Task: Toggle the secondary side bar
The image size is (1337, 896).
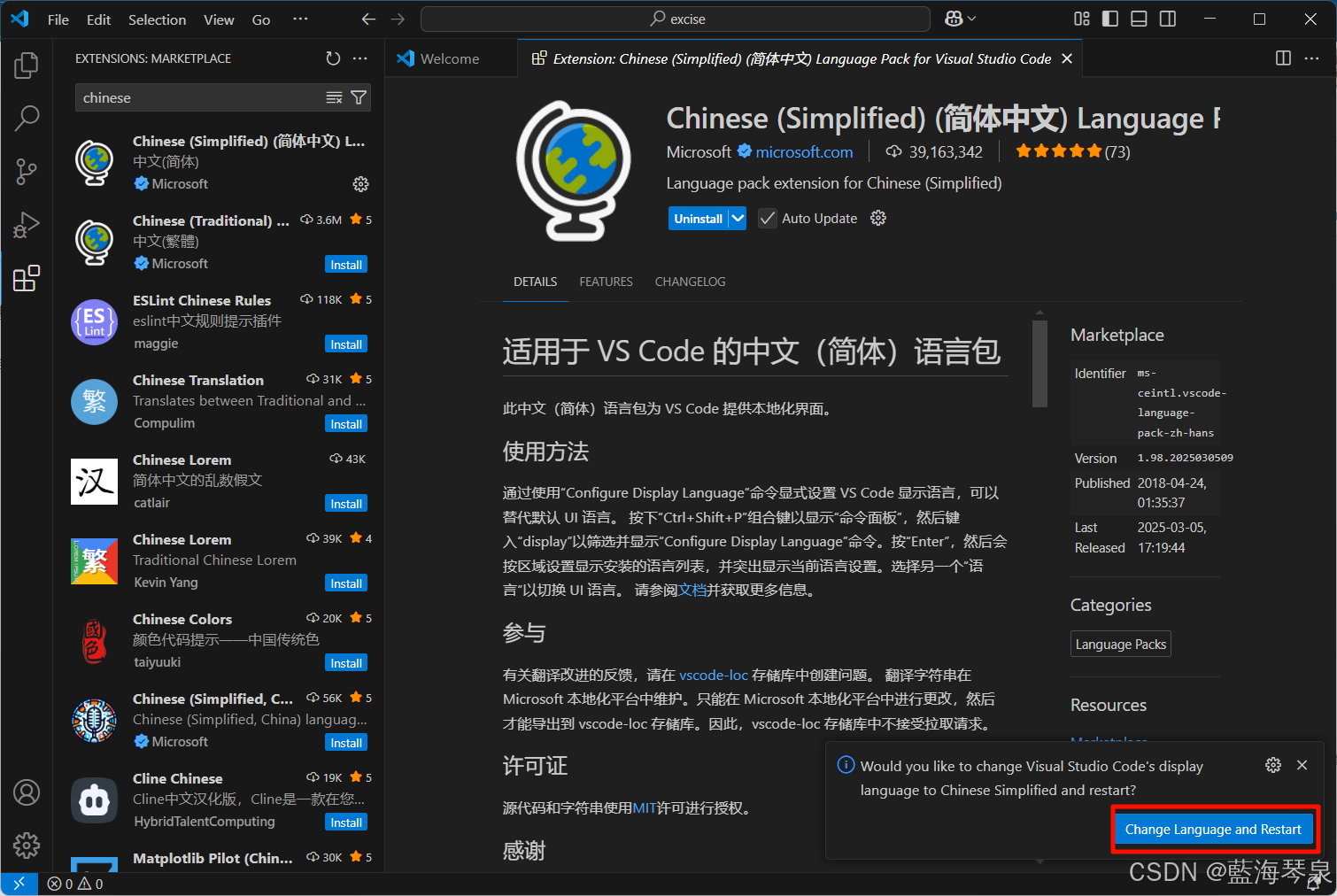Action: coord(1168,19)
